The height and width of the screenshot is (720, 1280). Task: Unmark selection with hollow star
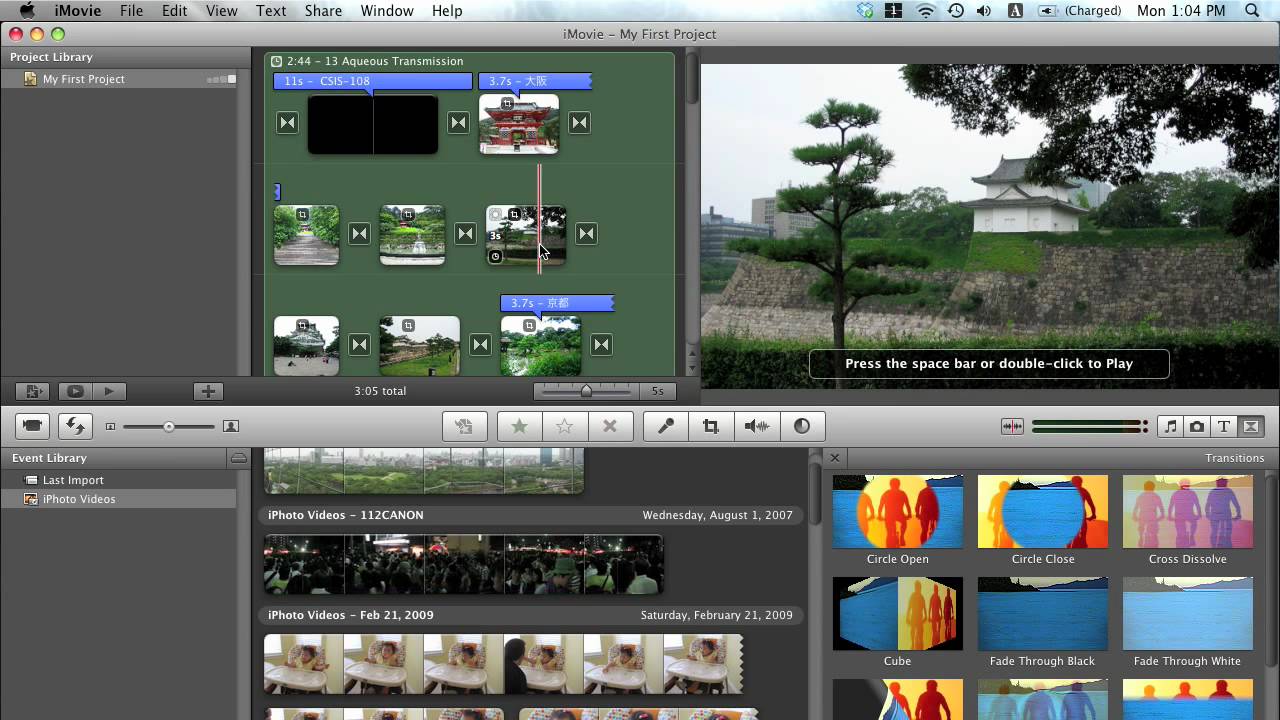pos(565,426)
